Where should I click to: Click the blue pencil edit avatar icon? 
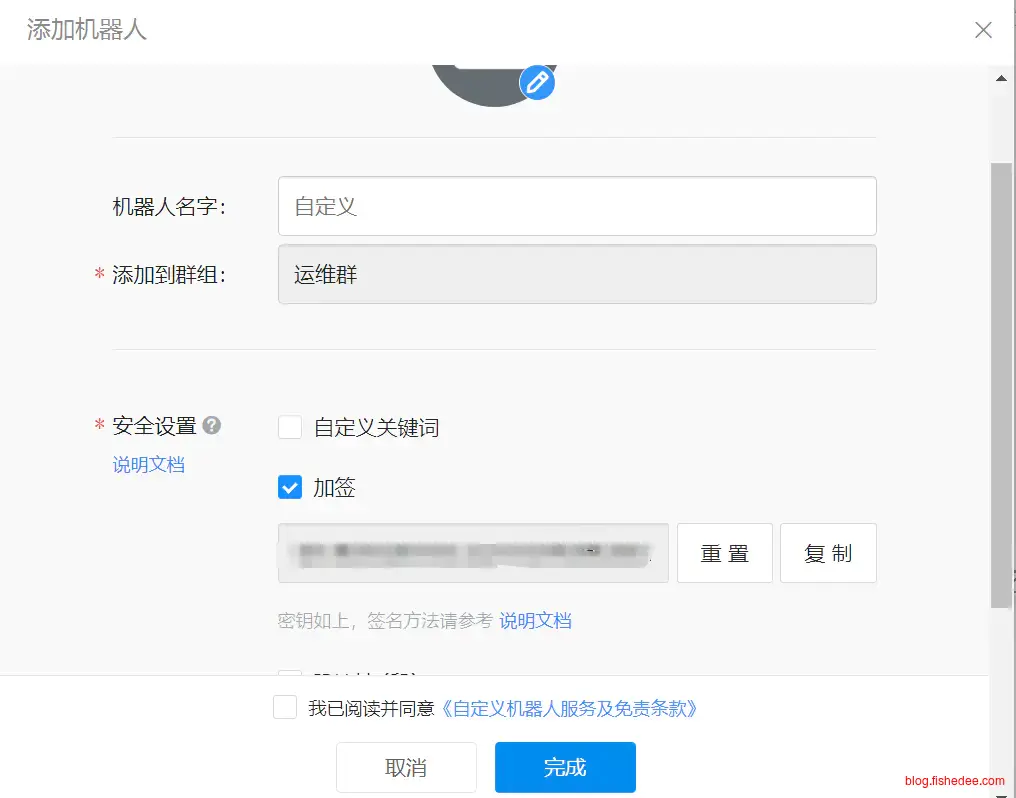pos(537,82)
